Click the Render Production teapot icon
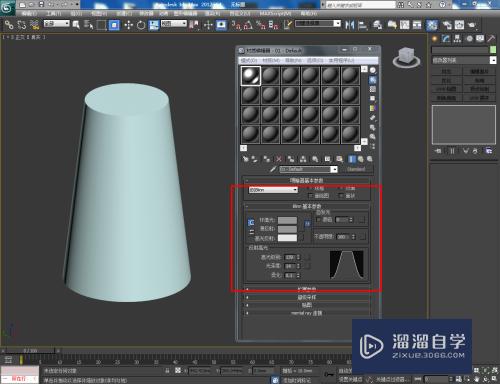Image resolution: width=500 pixels, height=384 pixels. [472, 25]
